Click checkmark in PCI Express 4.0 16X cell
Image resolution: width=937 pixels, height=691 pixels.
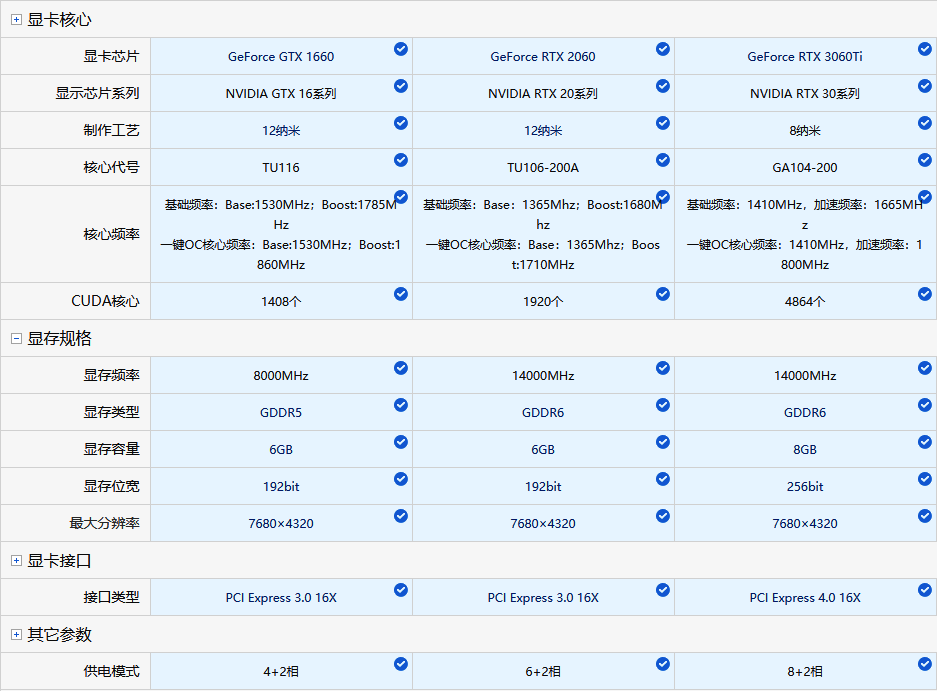[x=925, y=591]
